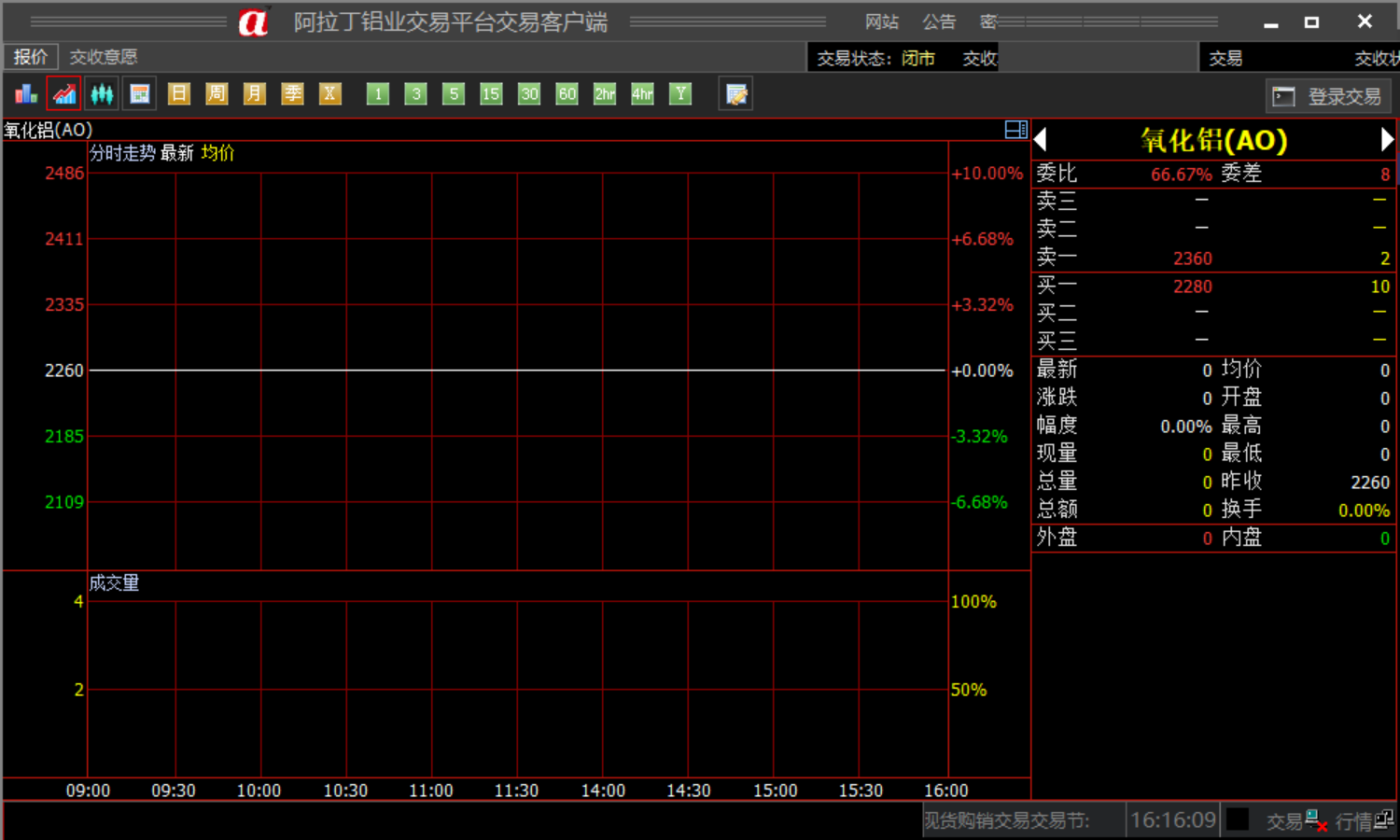Switch to the 报价 tab
This screenshot has width=1400, height=840.
(31, 57)
